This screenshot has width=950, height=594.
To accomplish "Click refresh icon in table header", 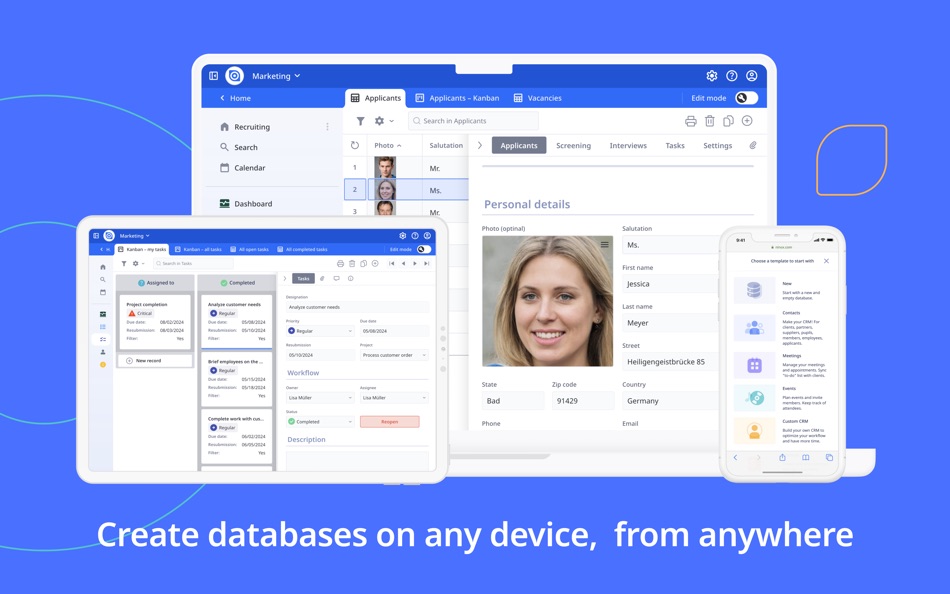I will pyautogui.click(x=355, y=145).
